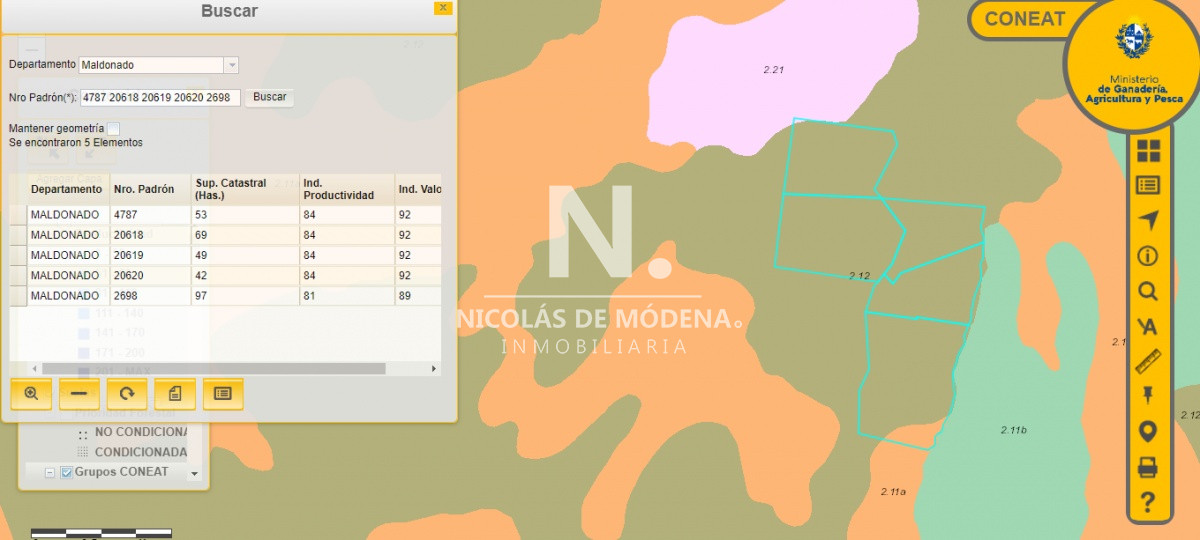This screenshot has height=540, width=1200.
Task: Select row selector for padrón 20618
Action: tap(18, 235)
